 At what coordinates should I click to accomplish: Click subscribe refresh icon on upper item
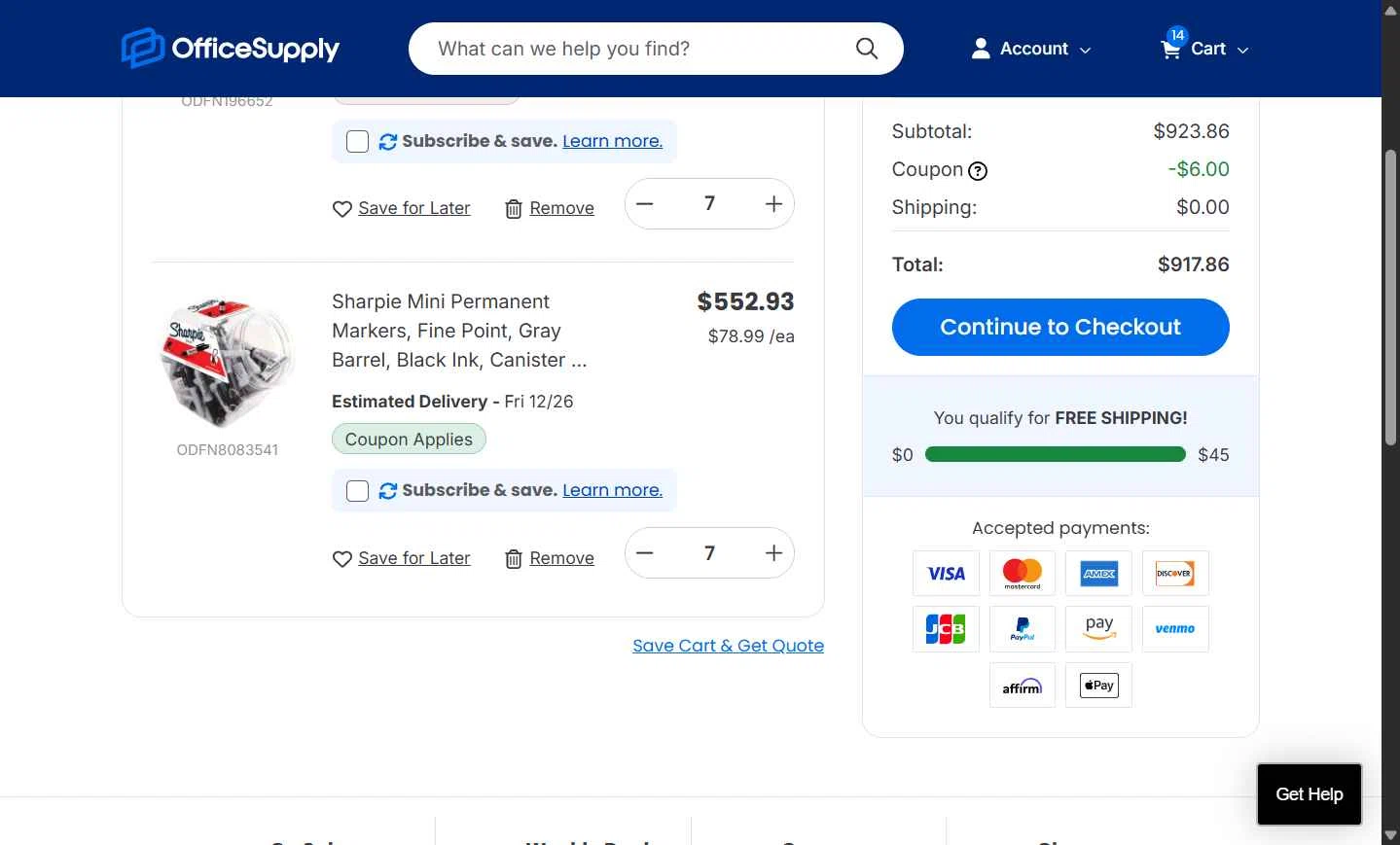pyautogui.click(x=388, y=142)
